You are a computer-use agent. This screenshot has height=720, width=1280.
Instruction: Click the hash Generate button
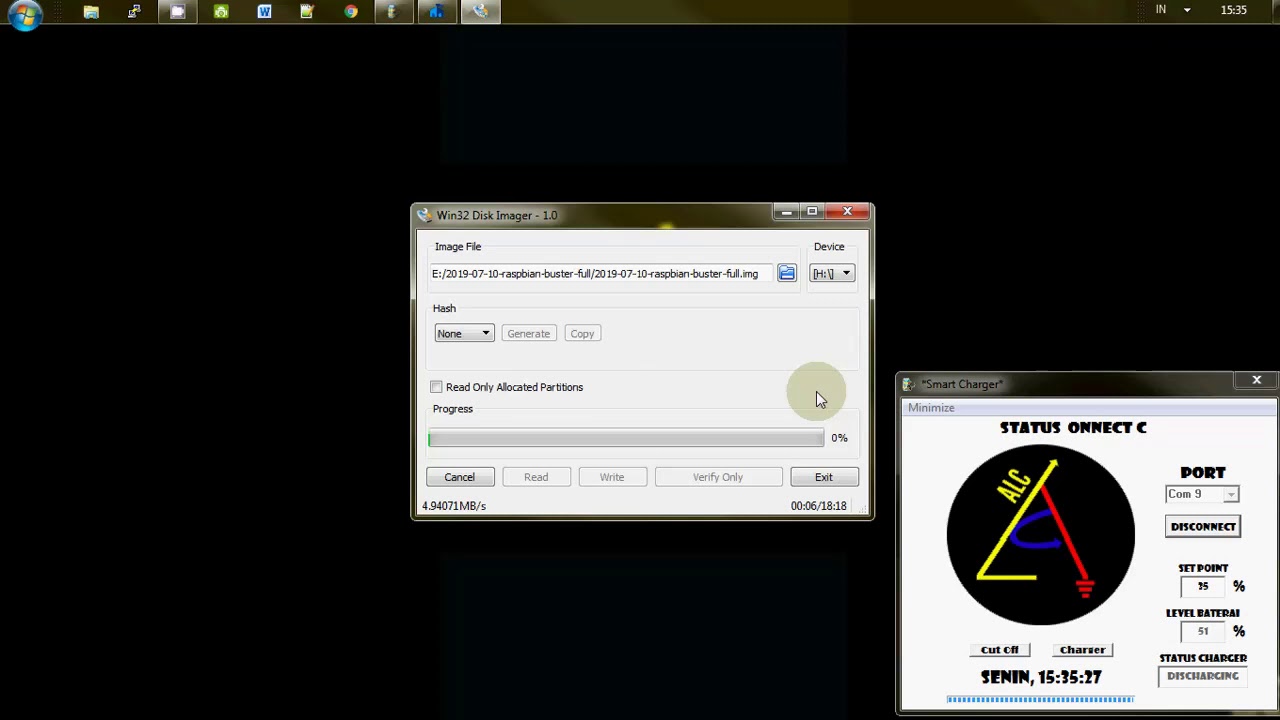point(528,333)
